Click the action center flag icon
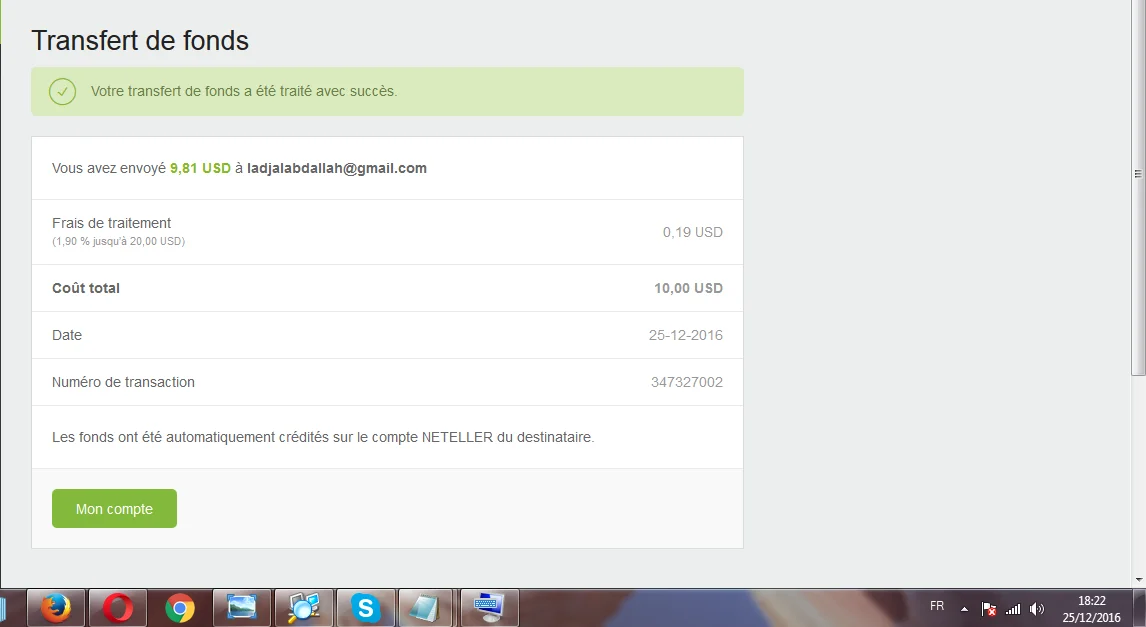 [989, 608]
